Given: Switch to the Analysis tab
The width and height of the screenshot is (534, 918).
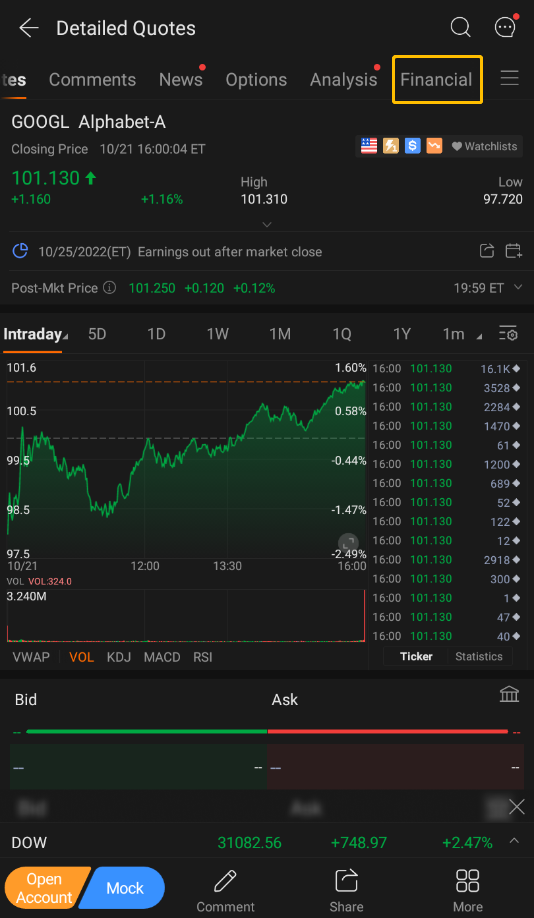Looking at the screenshot, I should (344, 80).
